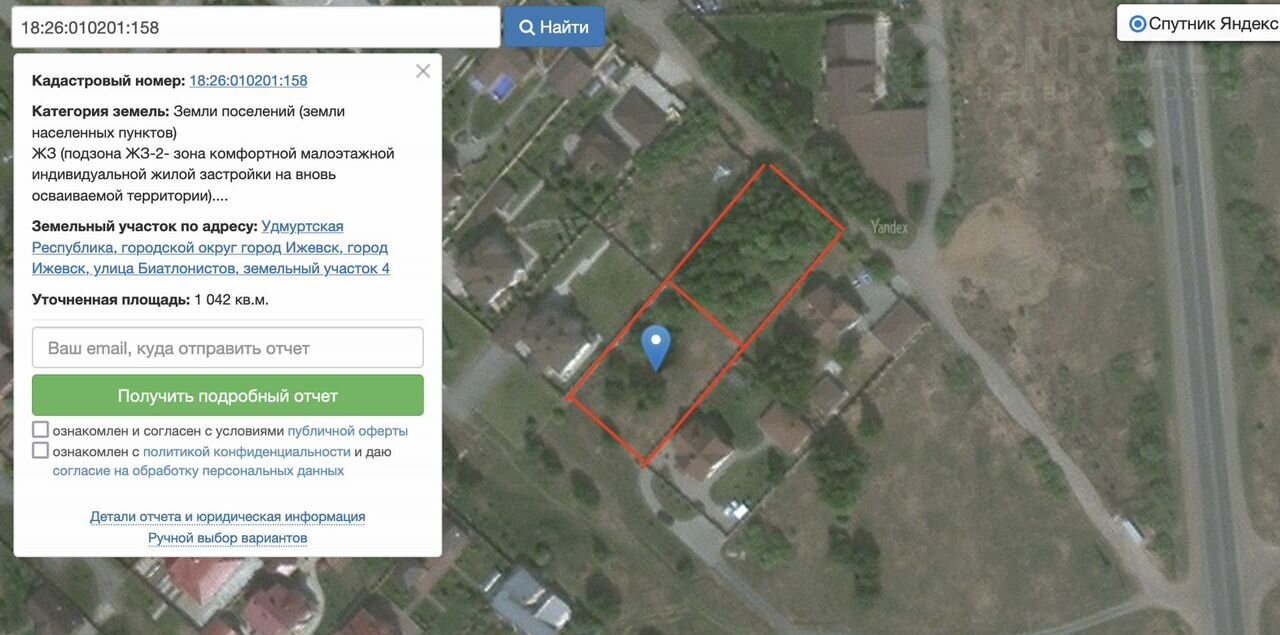The height and width of the screenshot is (635, 1280).
Task: Focus the cadastral number search field
Action: click(x=256, y=27)
